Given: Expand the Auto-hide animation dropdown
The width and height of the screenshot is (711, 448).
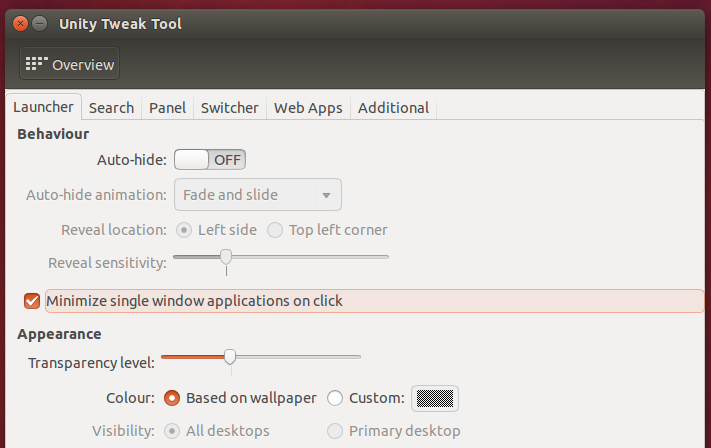Looking at the screenshot, I should click(258, 195).
